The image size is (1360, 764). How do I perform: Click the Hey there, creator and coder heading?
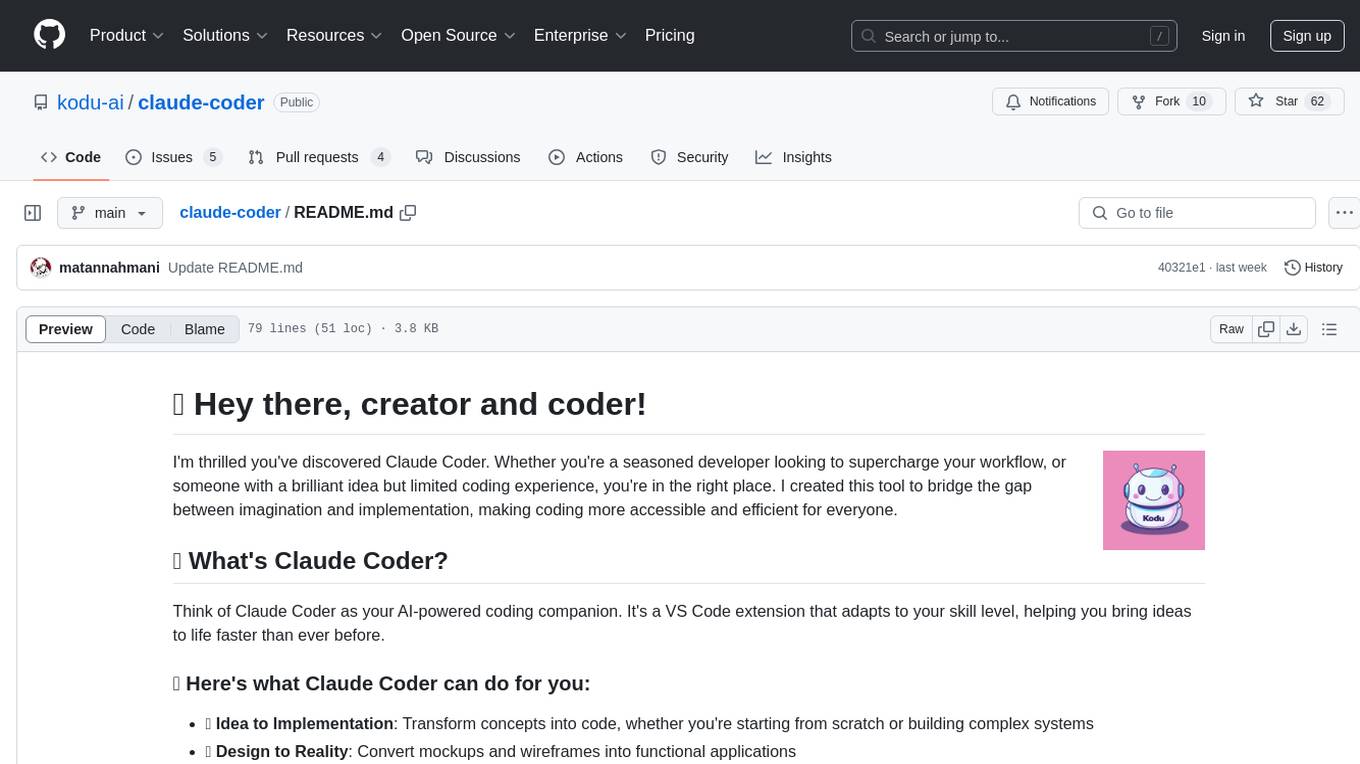(410, 404)
